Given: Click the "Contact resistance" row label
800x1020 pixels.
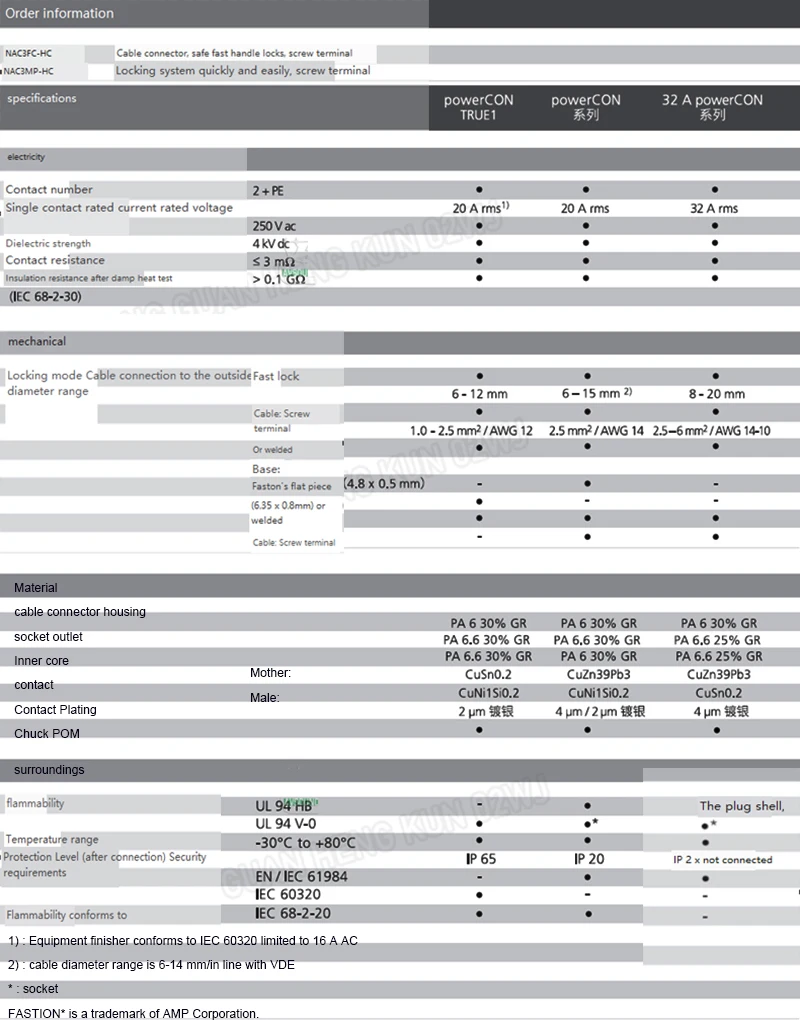Looking at the screenshot, I should (55, 260).
